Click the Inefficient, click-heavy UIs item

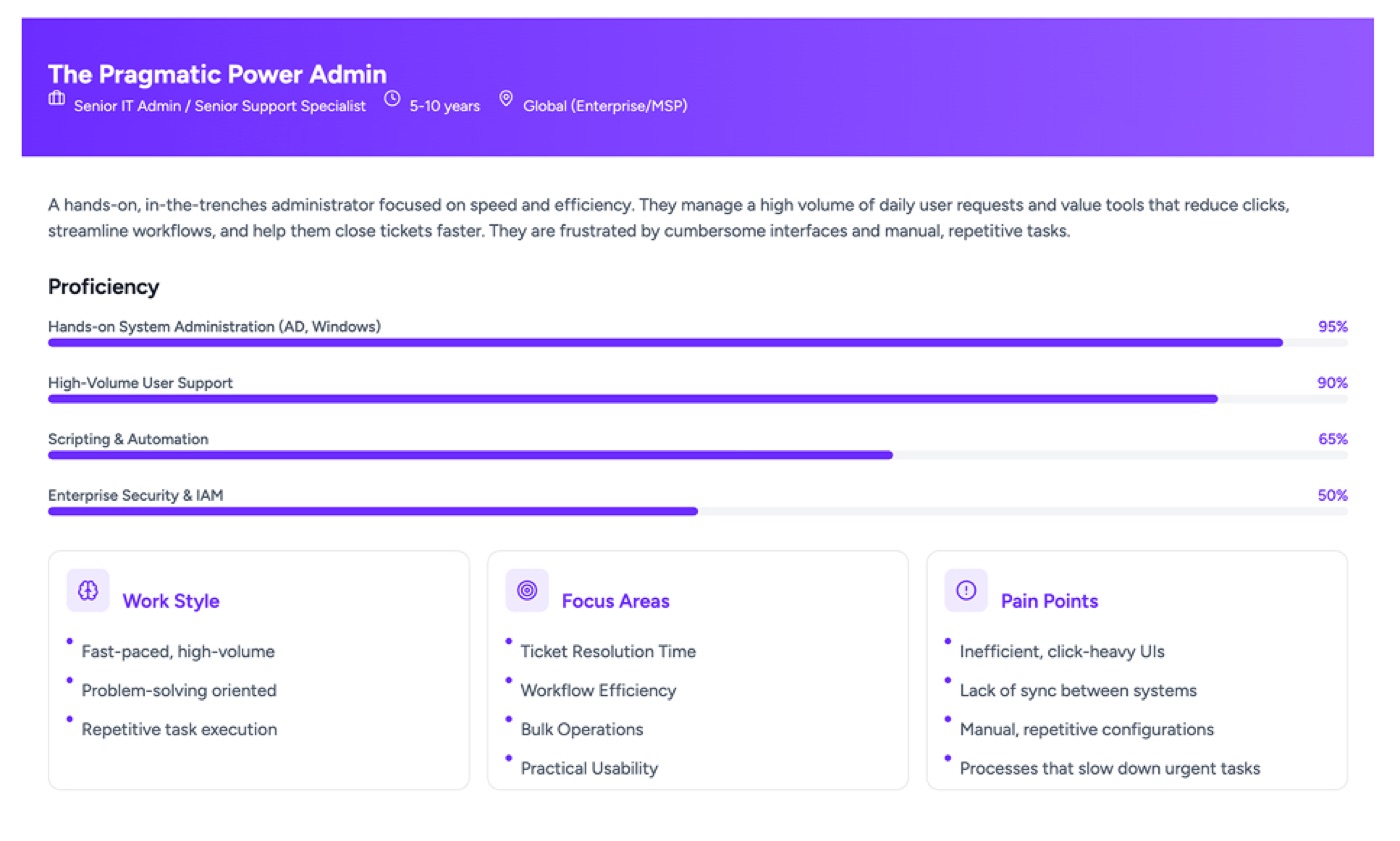click(1062, 651)
